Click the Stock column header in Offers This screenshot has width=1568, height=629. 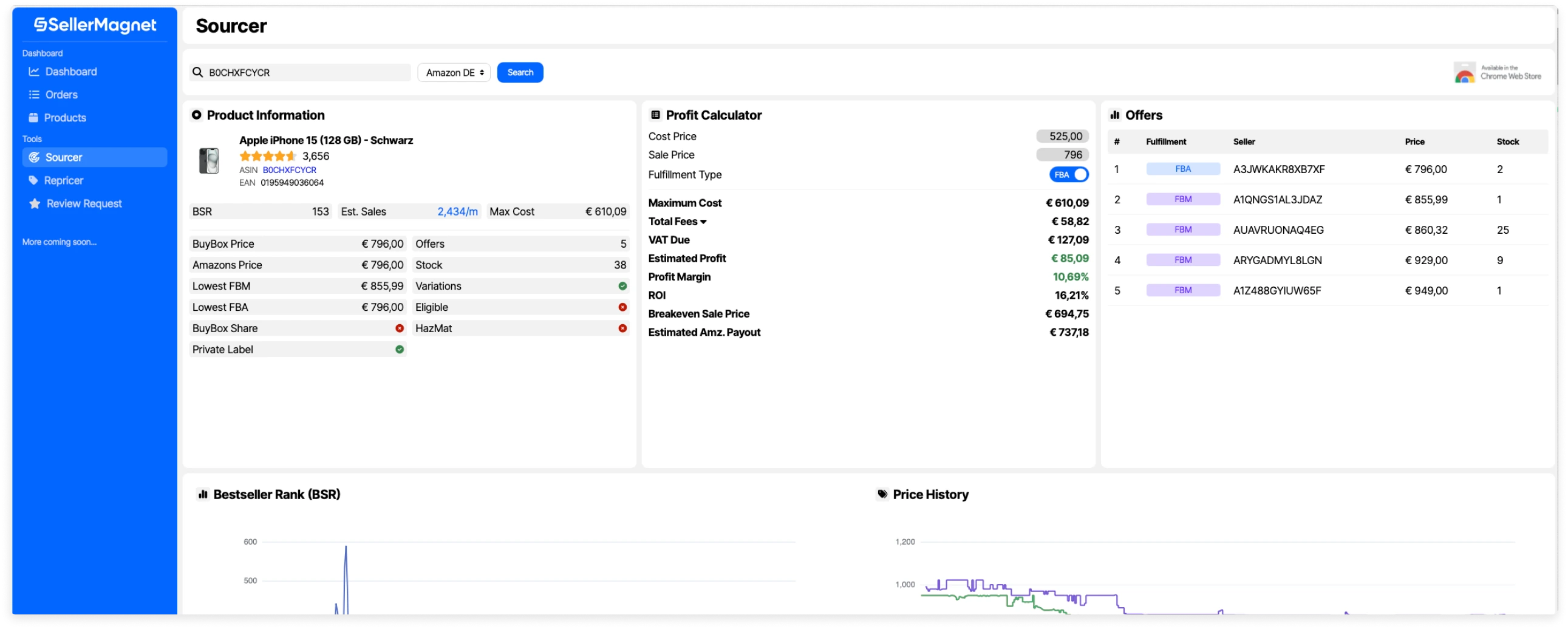1508,141
